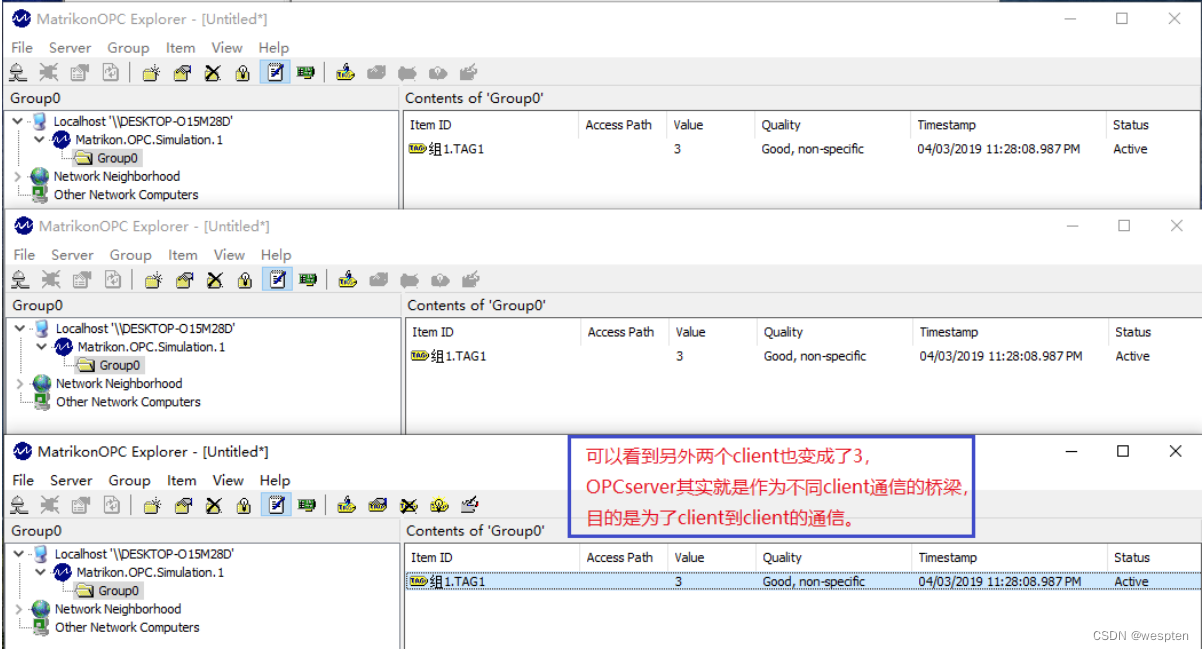Expand Network Neighborhood in top window
Viewport: 1204px width, 652px height.
(18, 177)
